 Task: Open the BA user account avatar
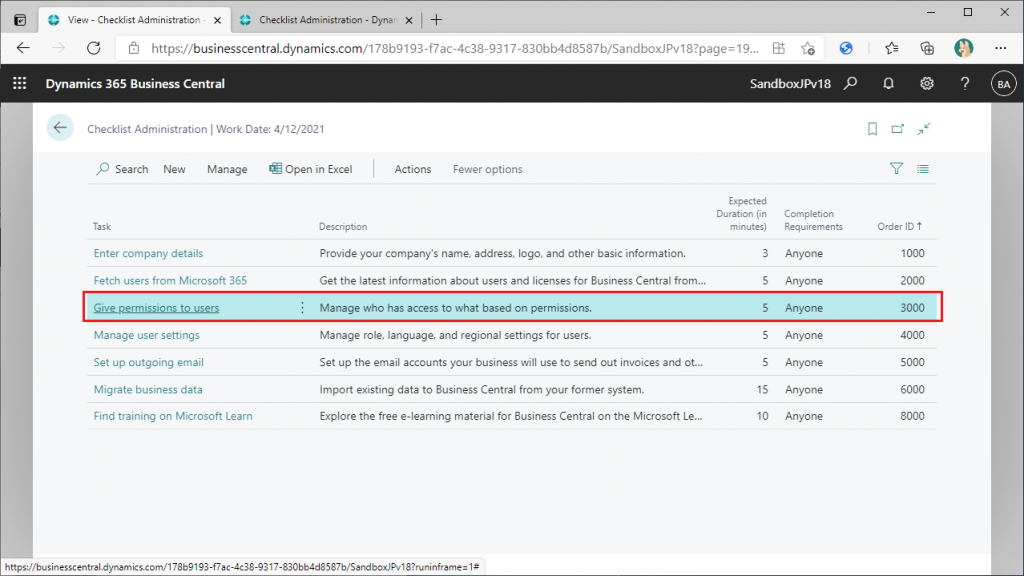[x=1003, y=84]
